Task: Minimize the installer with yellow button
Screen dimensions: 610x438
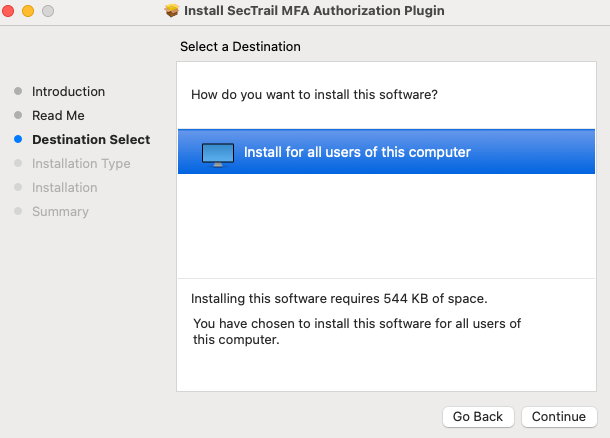Action: click(x=28, y=11)
